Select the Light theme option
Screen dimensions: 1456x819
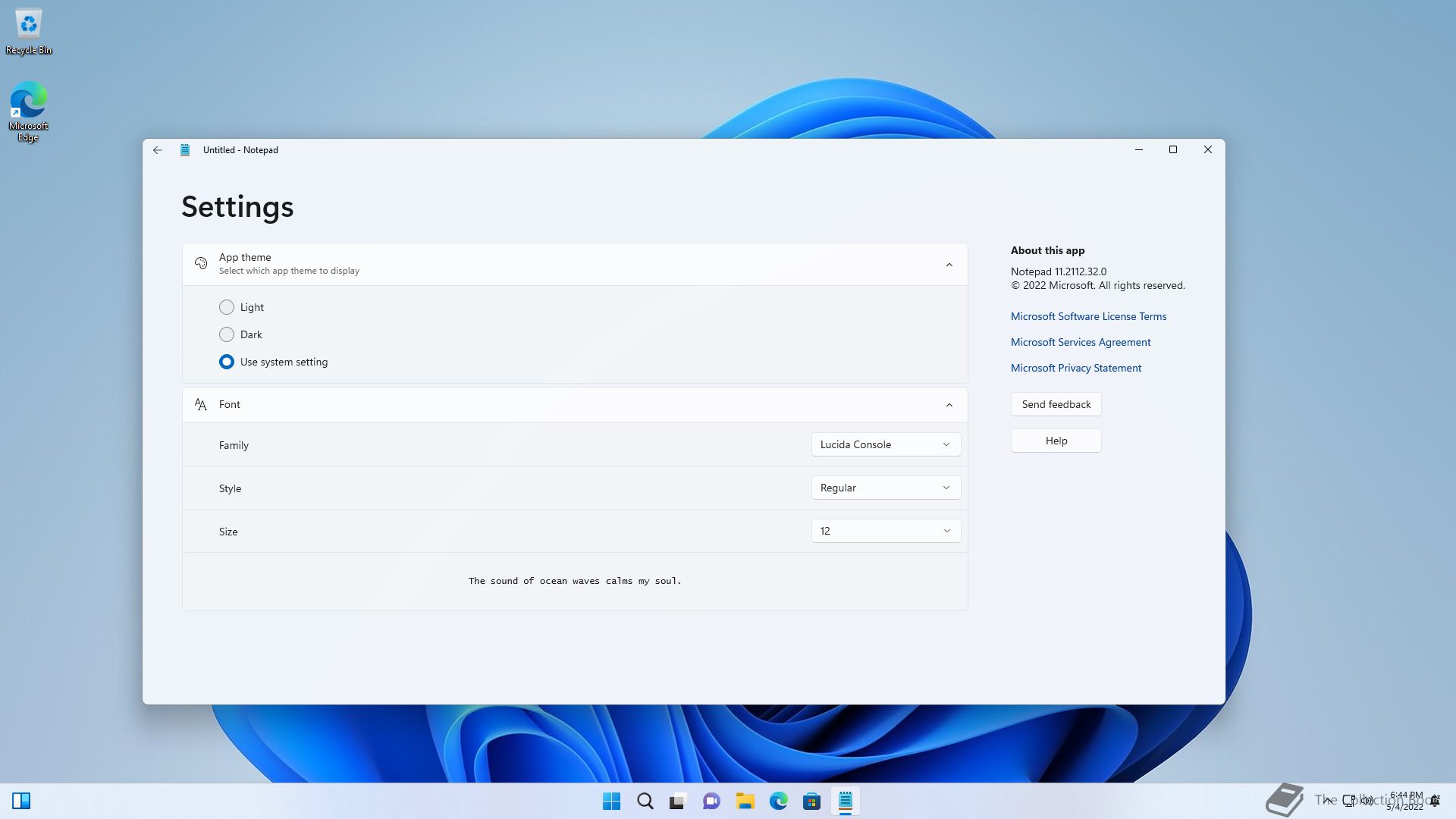pyautogui.click(x=241, y=307)
